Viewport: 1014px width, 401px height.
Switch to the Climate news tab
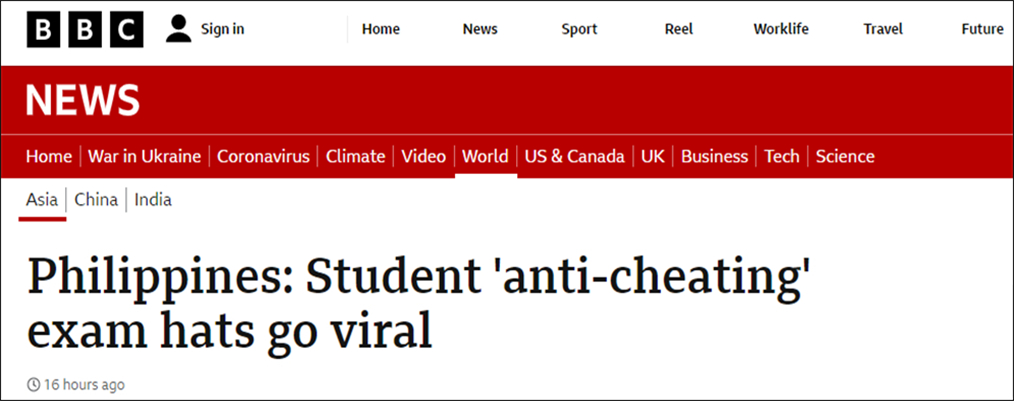click(x=355, y=156)
